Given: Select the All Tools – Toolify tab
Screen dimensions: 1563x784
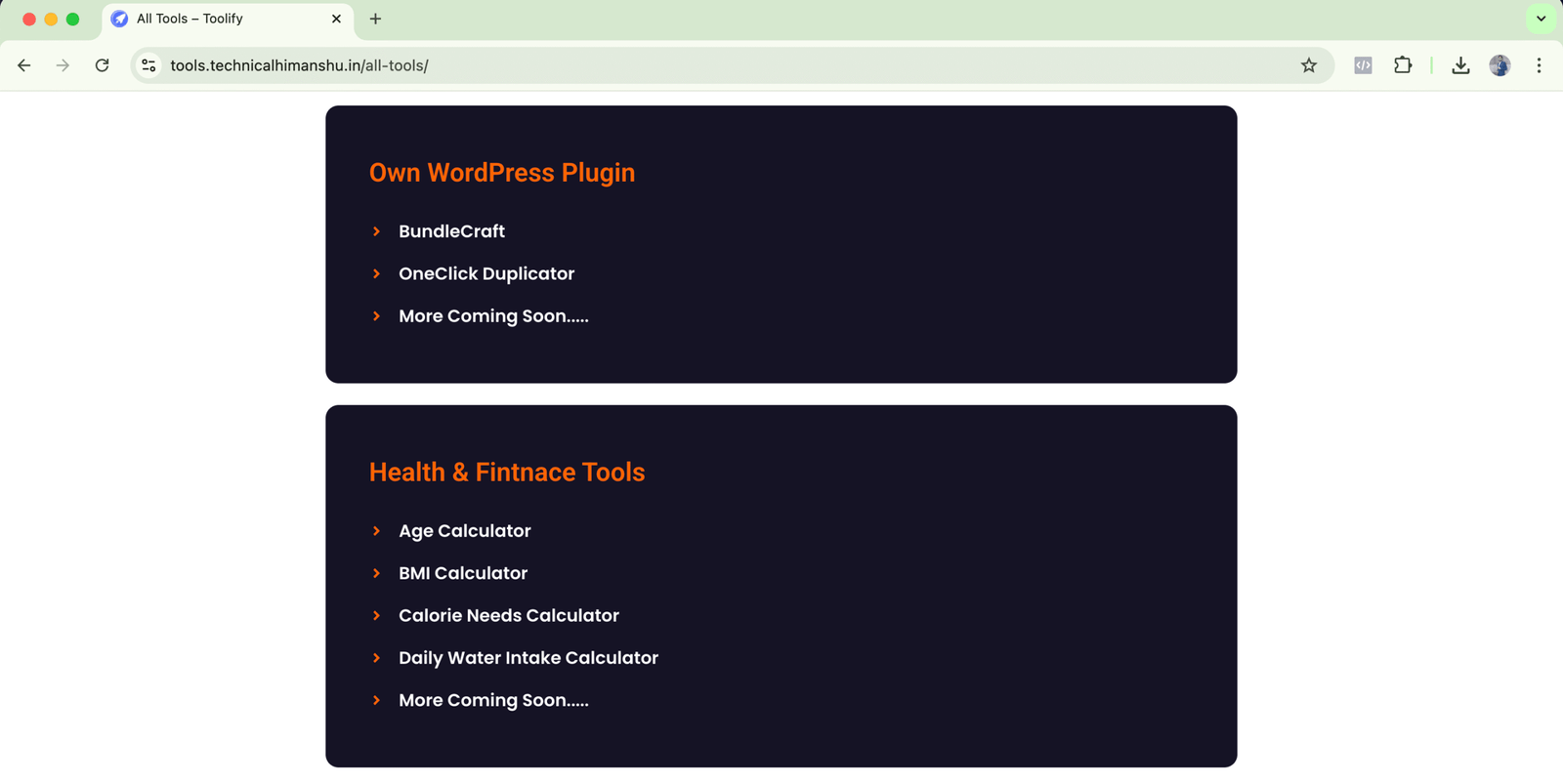Looking at the screenshot, I should [215, 19].
